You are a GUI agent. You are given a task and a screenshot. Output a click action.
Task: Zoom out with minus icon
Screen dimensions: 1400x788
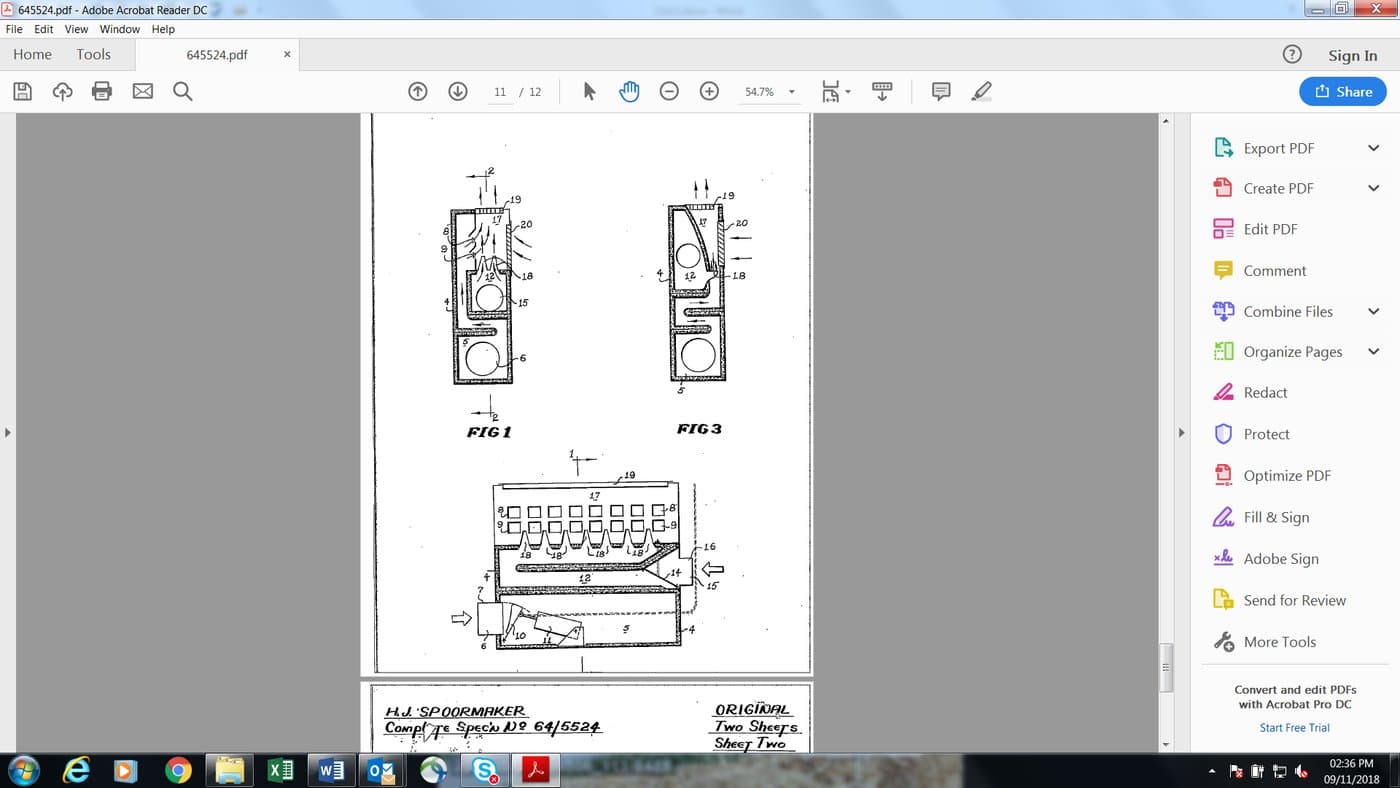[669, 91]
